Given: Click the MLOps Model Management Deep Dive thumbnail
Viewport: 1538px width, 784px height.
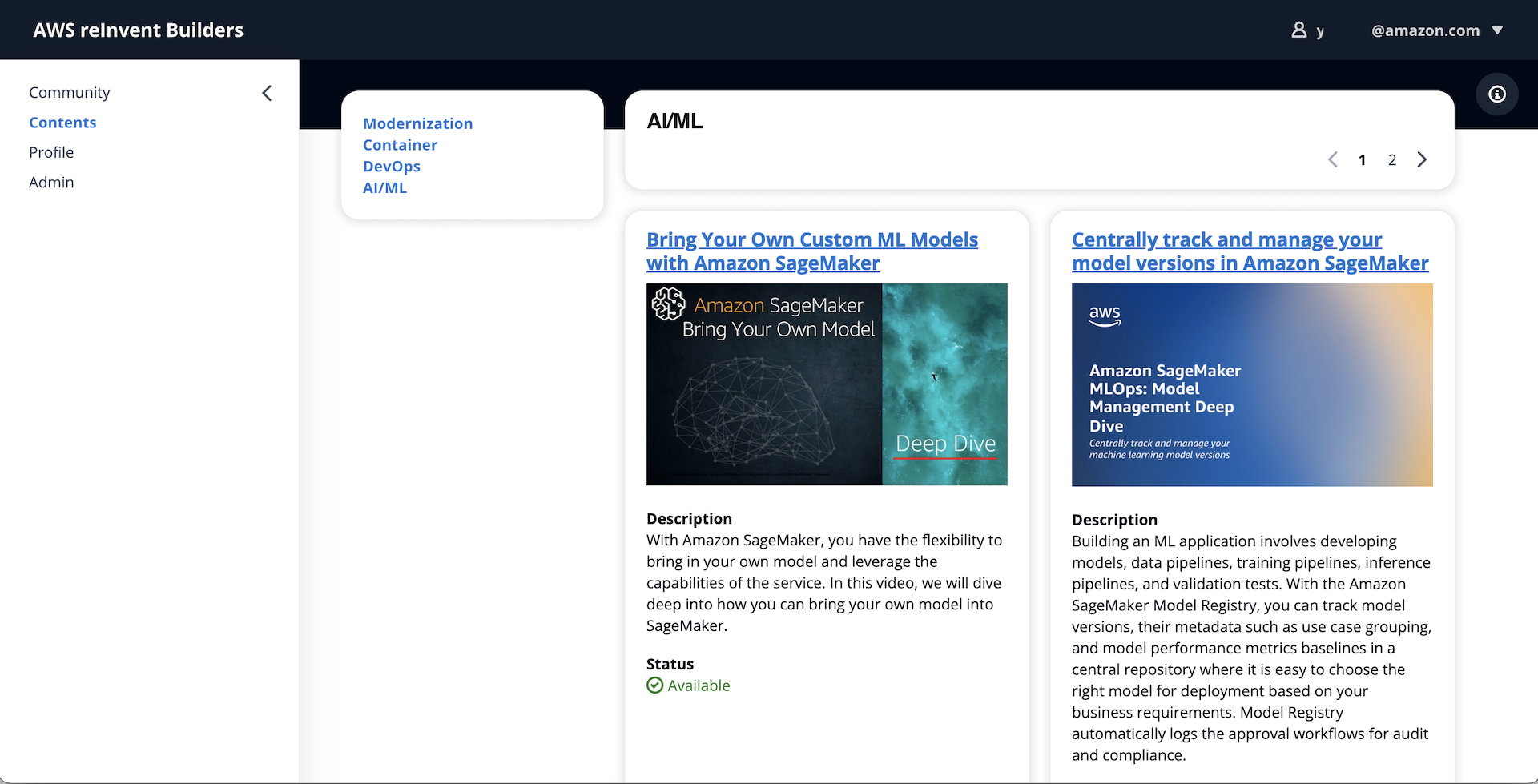Looking at the screenshot, I should [1252, 385].
